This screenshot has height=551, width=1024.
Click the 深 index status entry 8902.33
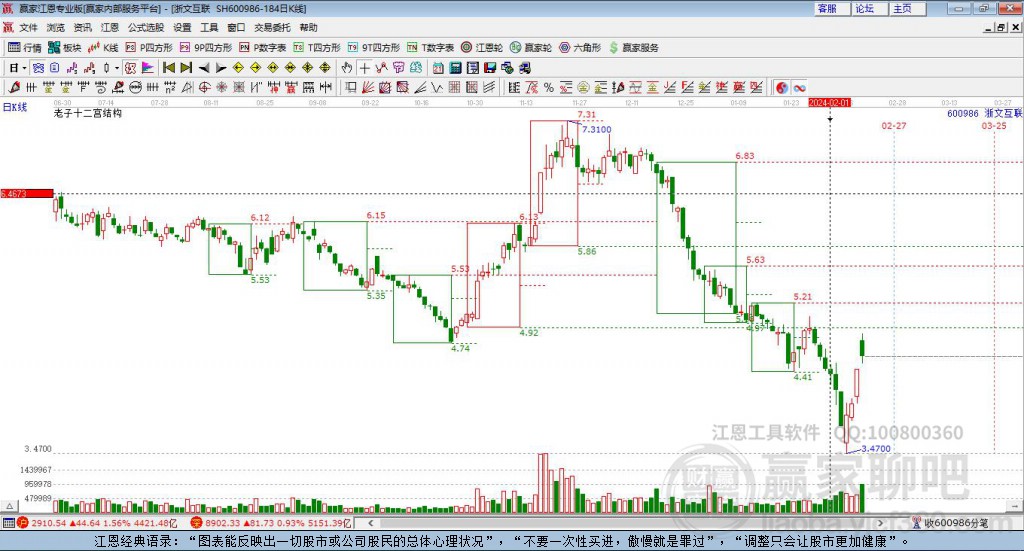point(272,523)
